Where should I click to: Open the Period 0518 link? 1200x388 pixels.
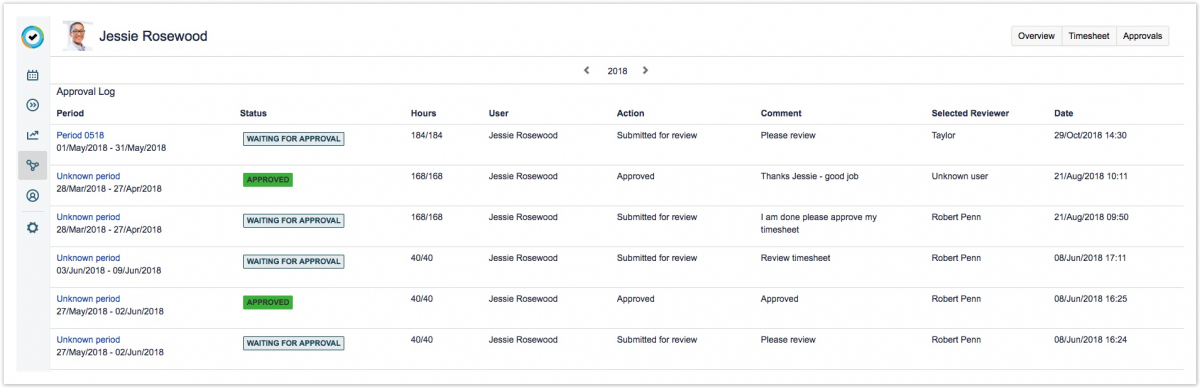pyautogui.click(x=80, y=135)
